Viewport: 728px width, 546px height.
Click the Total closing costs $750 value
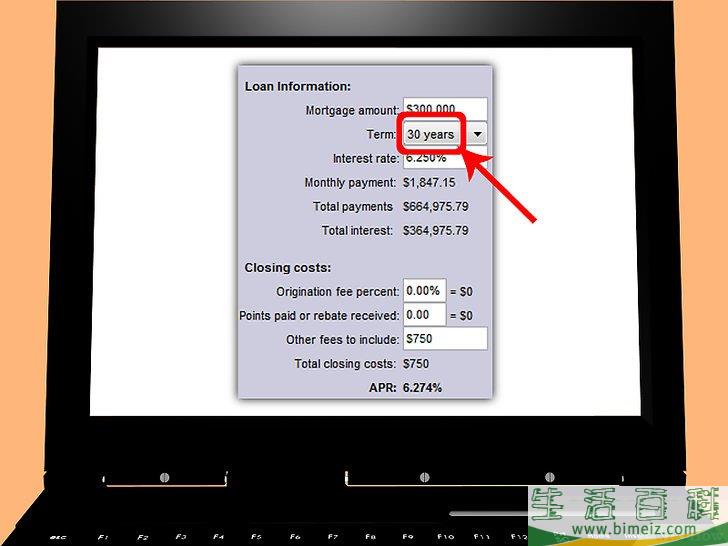(416, 364)
